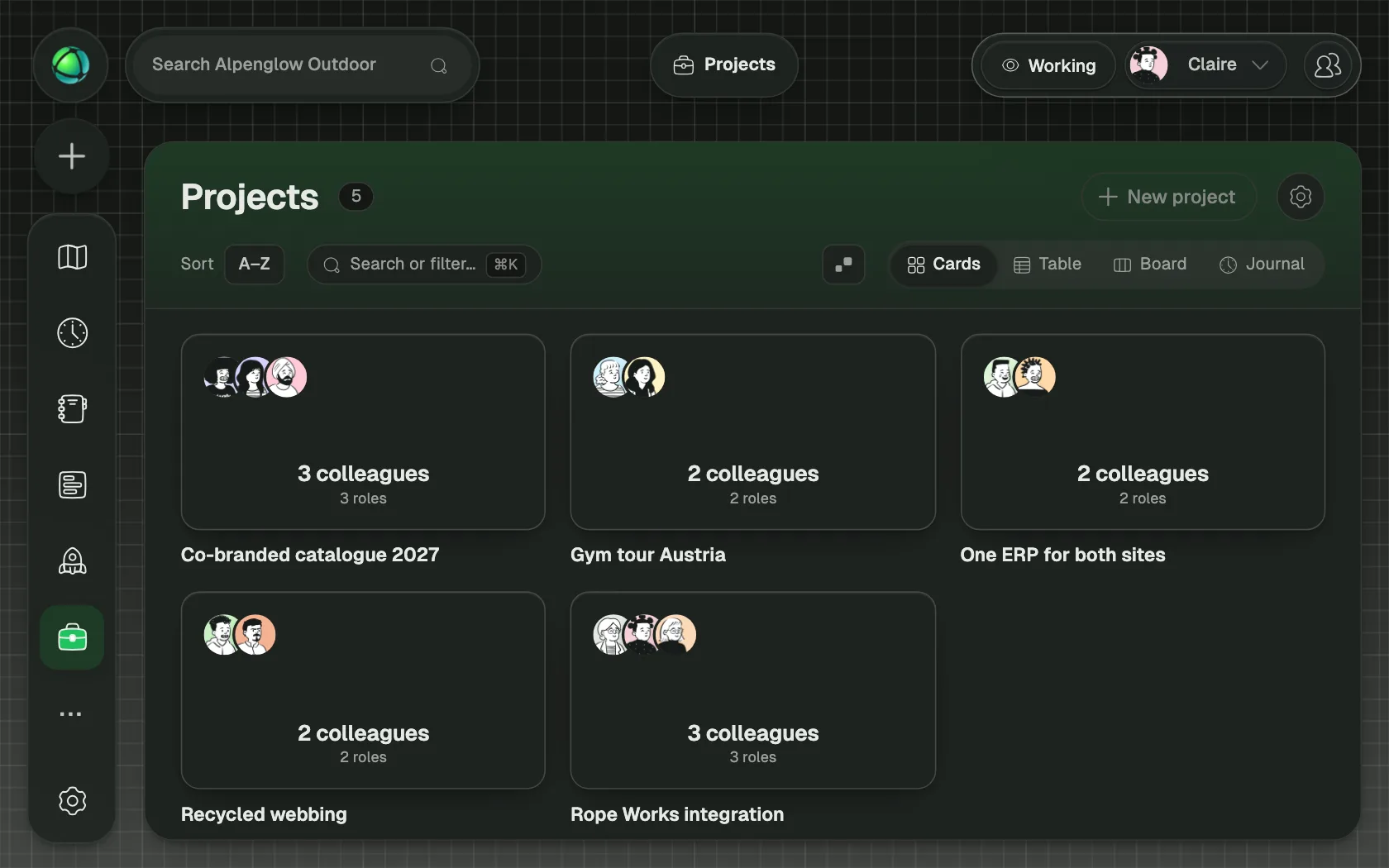Open the Co-branded catalogue 2027 card
The width and height of the screenshot is (1389, 868).
(x=363, y=432)
